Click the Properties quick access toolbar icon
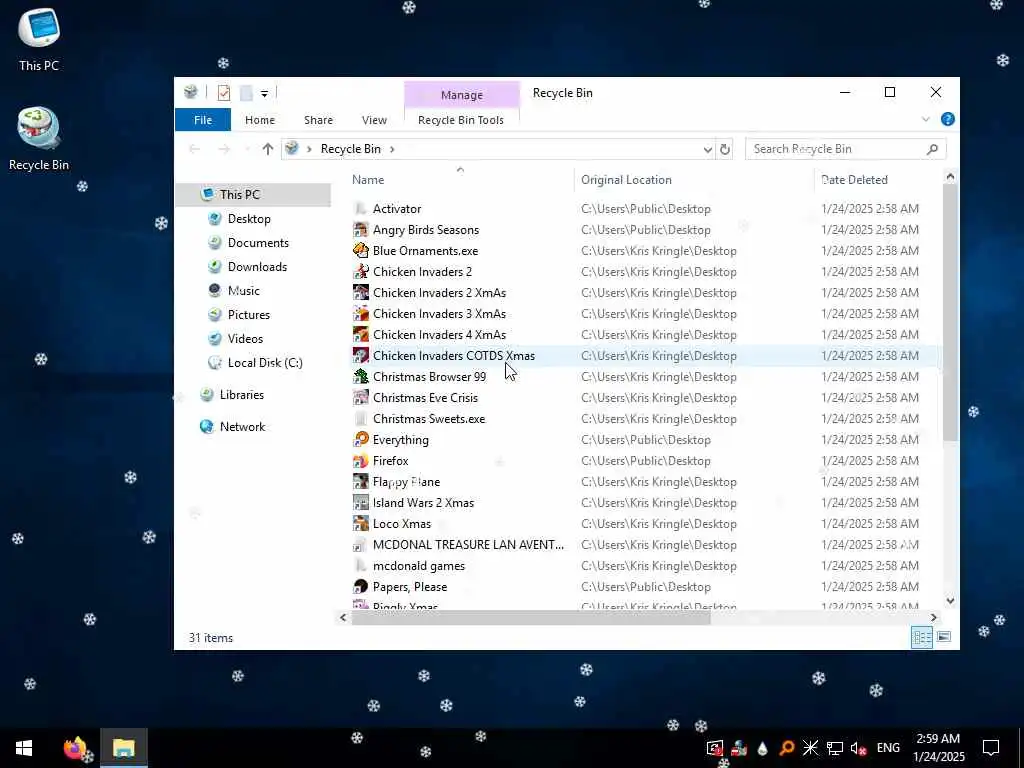The height and width of the screenshot is (768, 1024). (x=224, y=93)
